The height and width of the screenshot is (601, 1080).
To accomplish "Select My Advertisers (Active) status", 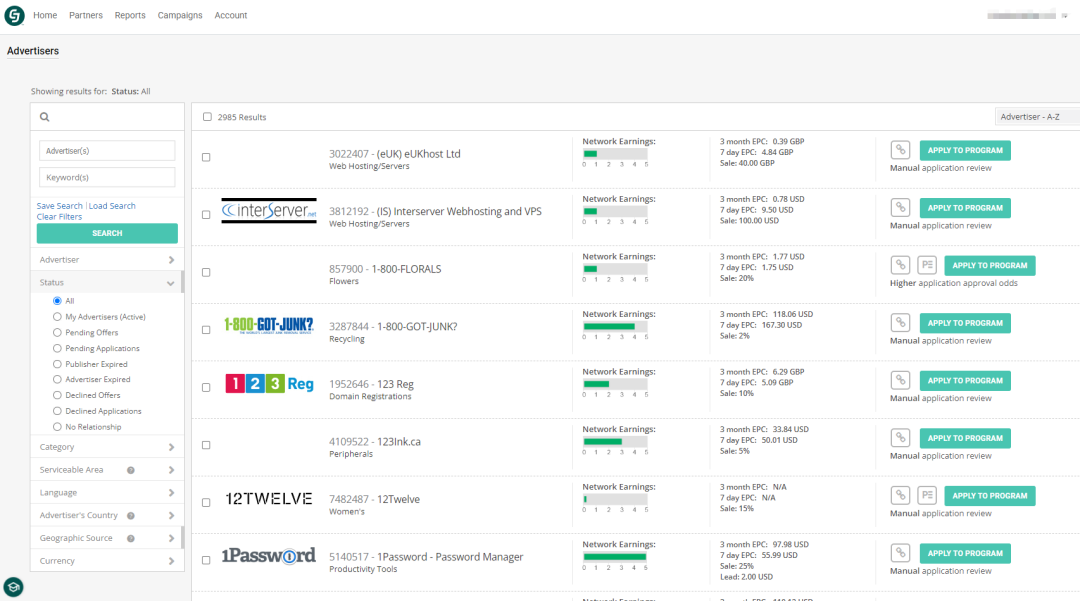I will click(57, 317).
